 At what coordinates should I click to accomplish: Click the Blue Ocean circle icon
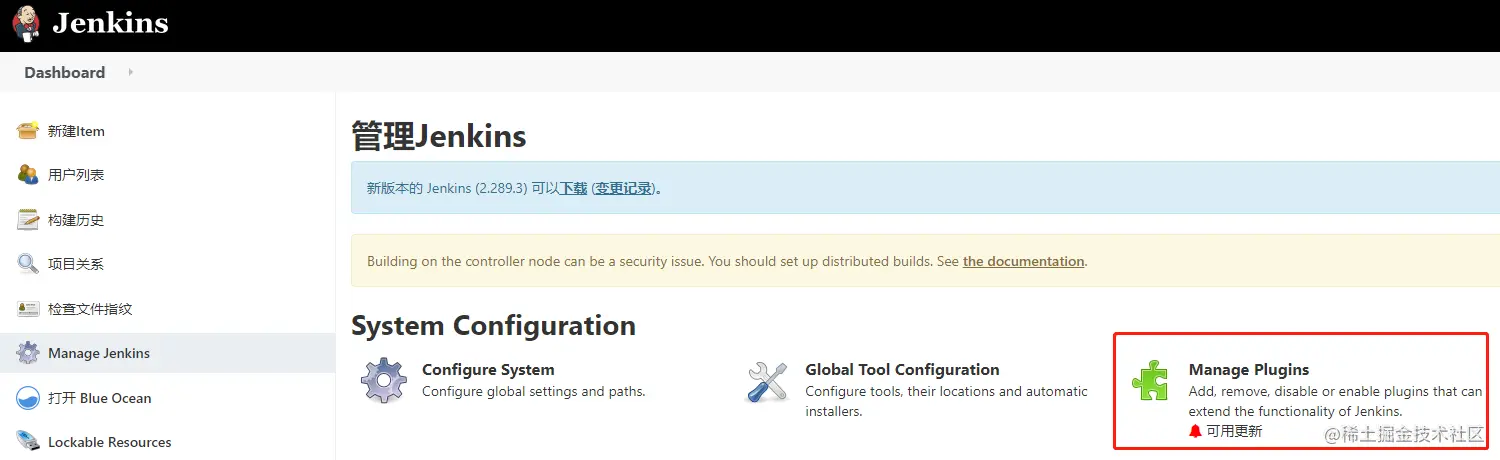[x=28, y=398]
